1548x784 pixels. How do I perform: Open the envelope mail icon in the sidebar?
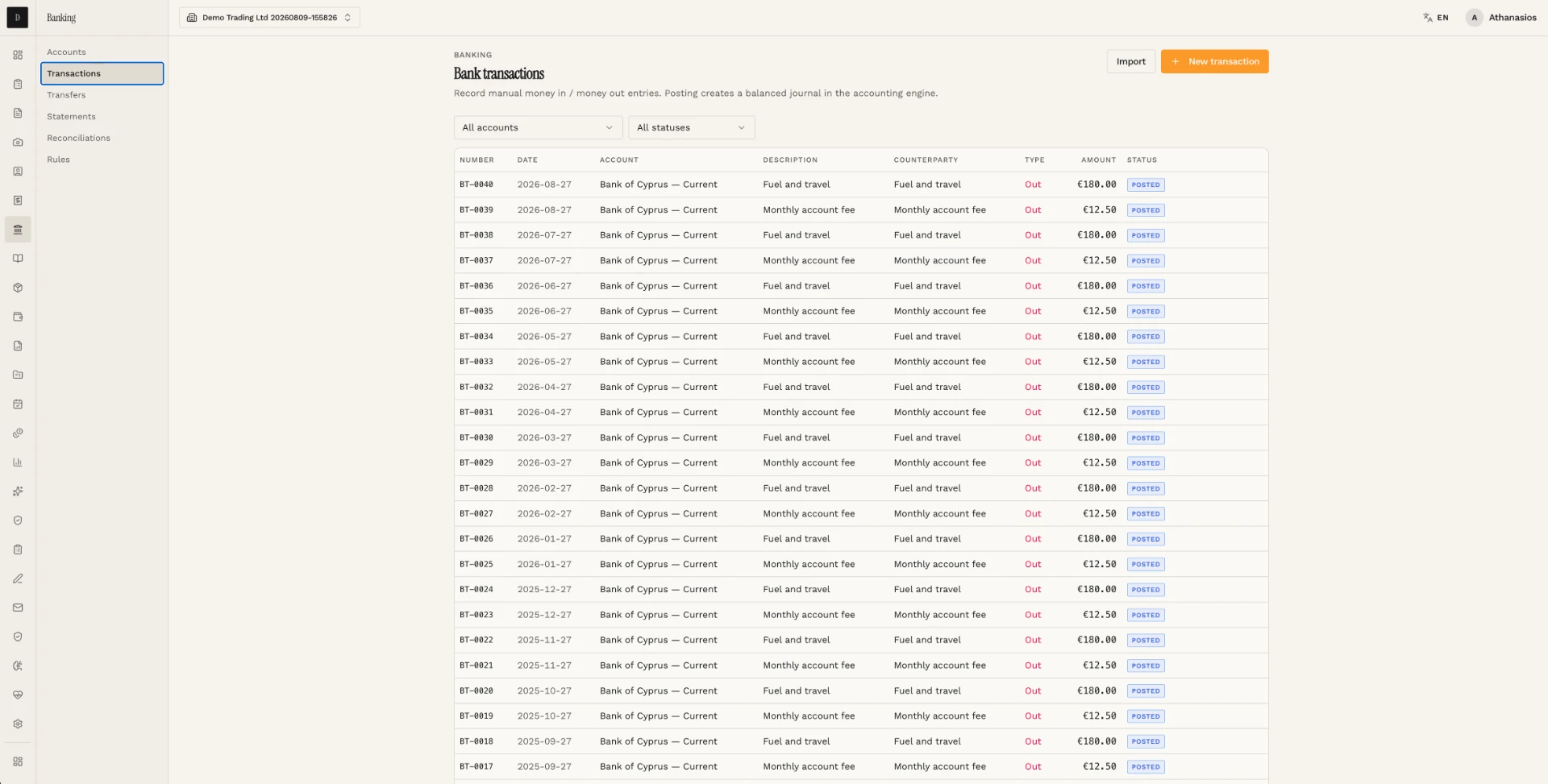pyautogui.click(x=18, y=608)
